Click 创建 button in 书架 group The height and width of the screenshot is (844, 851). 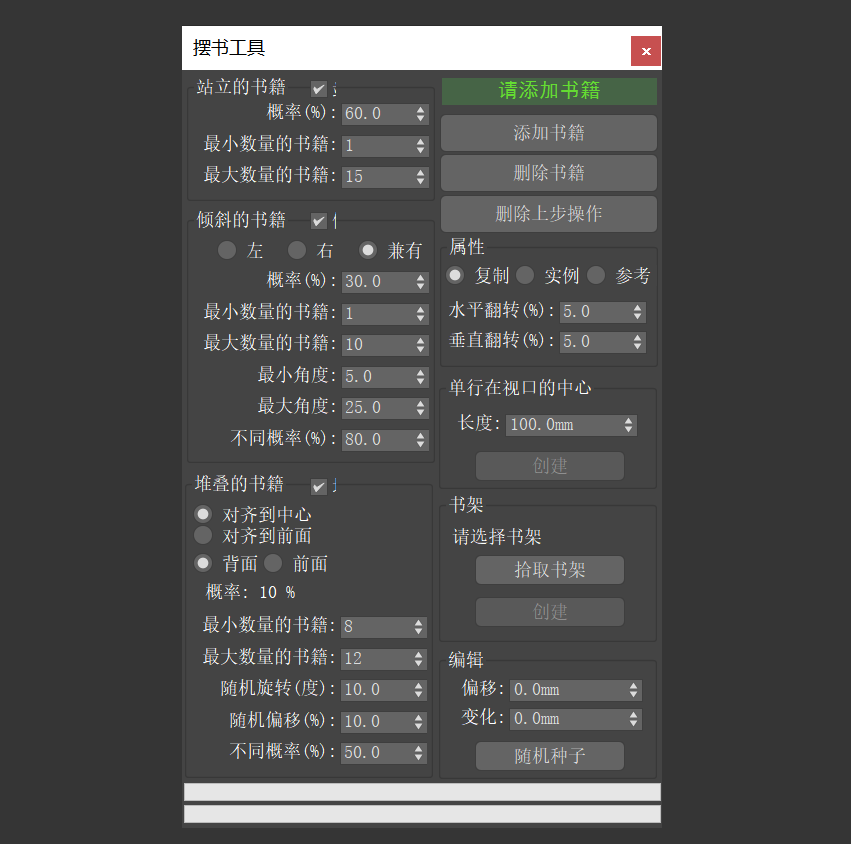[x=550, y=612]
